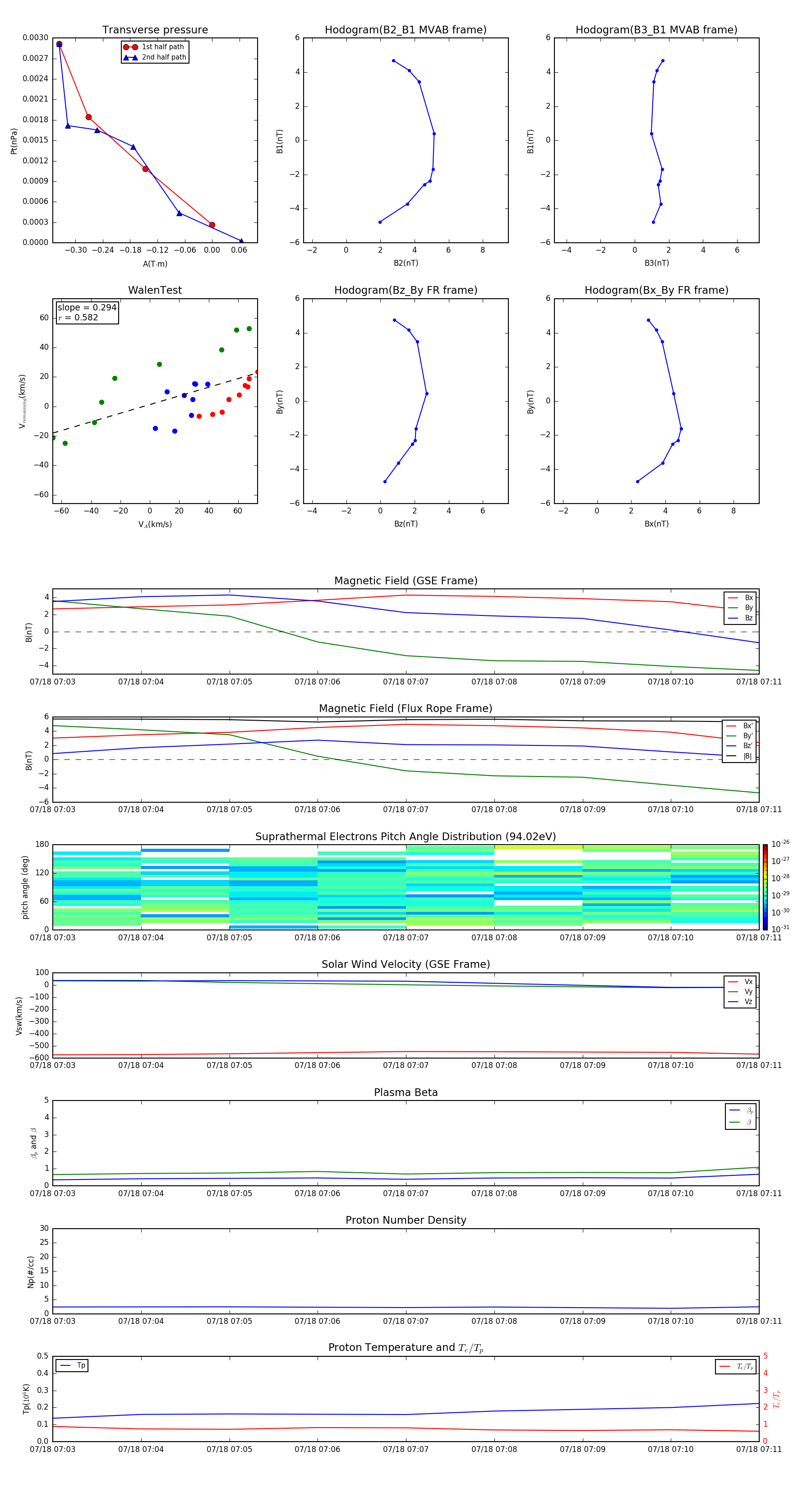
Task: Click the '2nd half path' legend entry
Action: 154,57
